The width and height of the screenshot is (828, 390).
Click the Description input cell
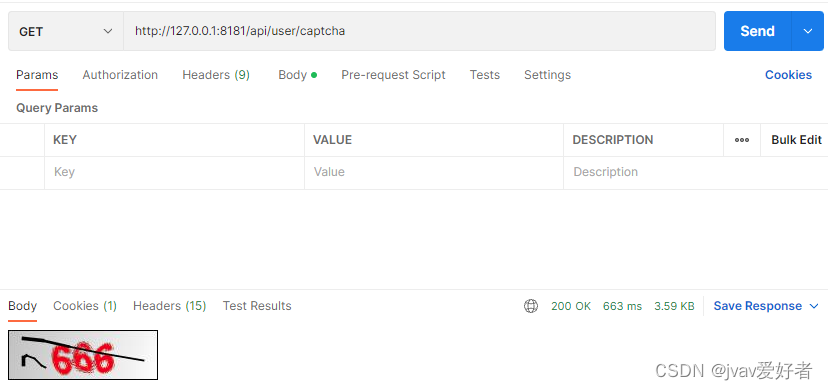tap(695, 173)
